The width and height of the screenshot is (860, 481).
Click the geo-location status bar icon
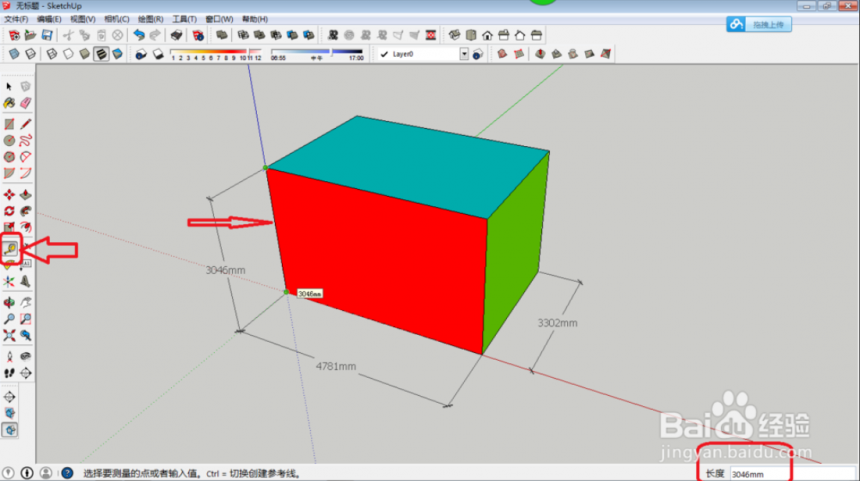(x=8, y=473)
